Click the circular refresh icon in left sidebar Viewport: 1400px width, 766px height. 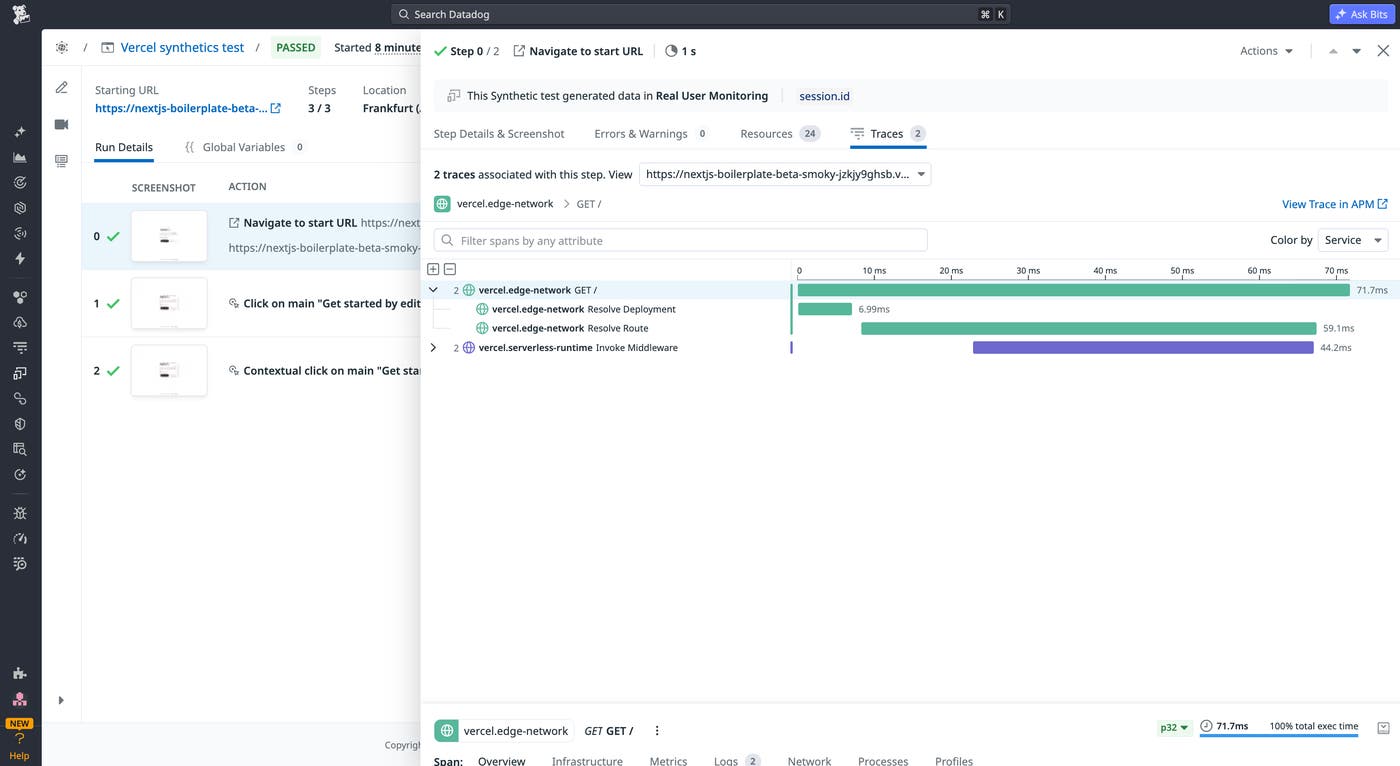[20, 475]
